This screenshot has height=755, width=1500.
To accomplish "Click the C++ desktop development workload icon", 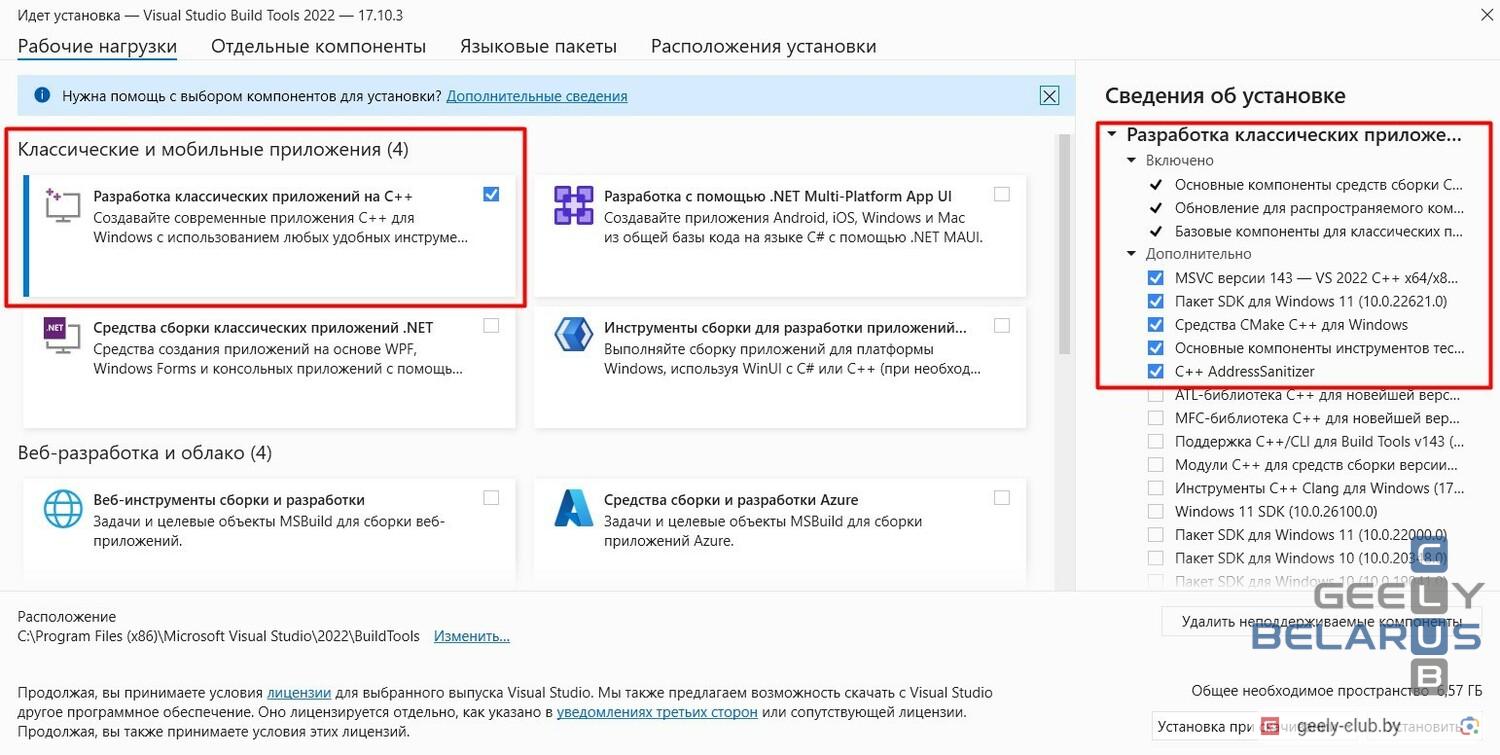I will click(62, 205).
